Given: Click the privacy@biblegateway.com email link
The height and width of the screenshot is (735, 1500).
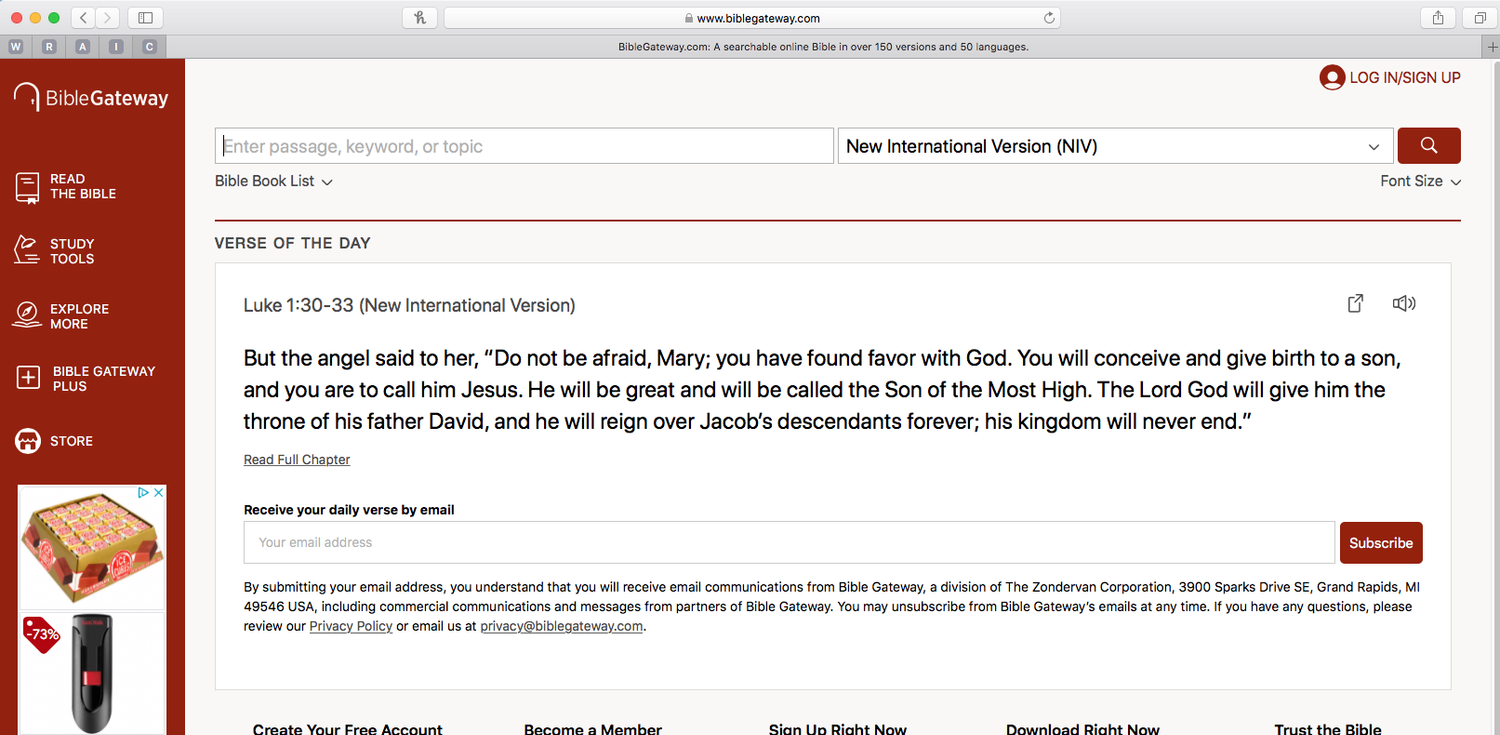Looking at the screenshot, I should 561,627.
